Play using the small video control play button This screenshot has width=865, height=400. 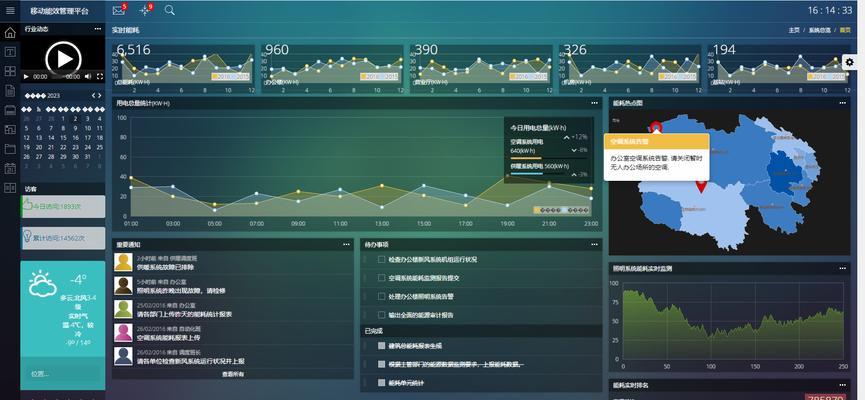25,77
